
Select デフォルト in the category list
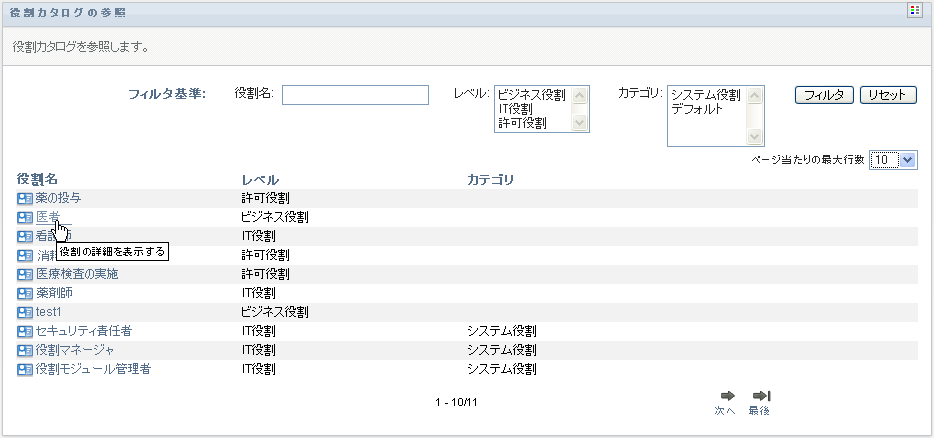(x=697, y=109)
